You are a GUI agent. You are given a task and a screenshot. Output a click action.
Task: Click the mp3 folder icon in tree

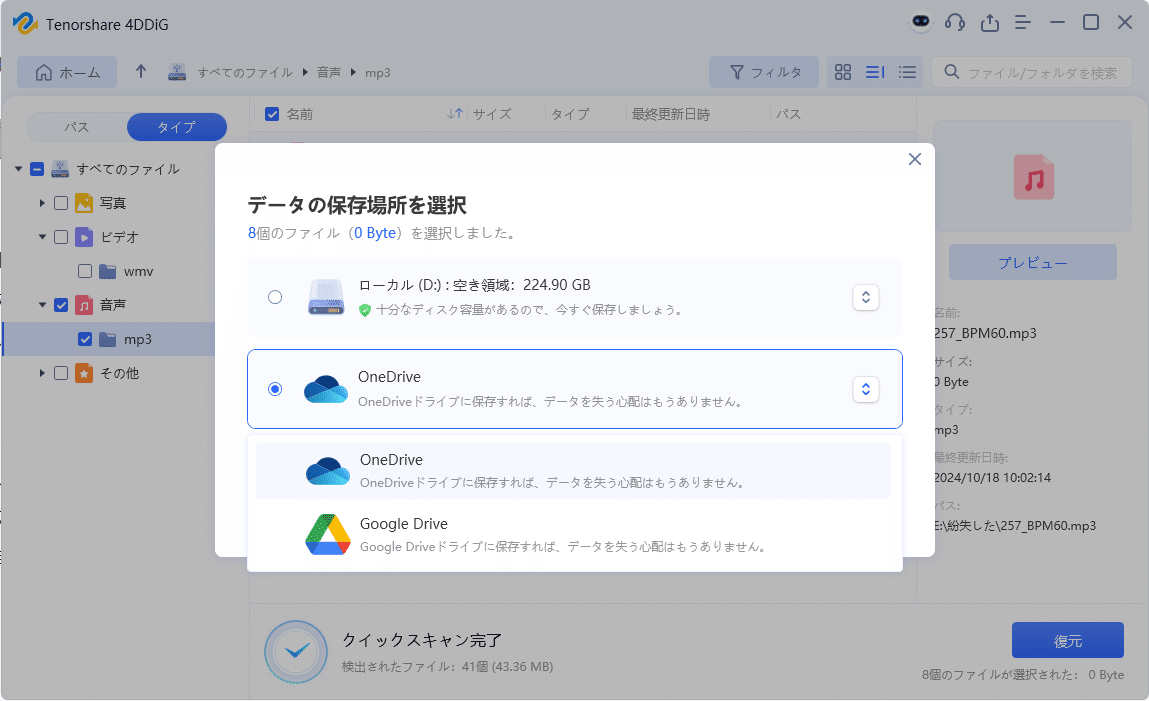108,339
